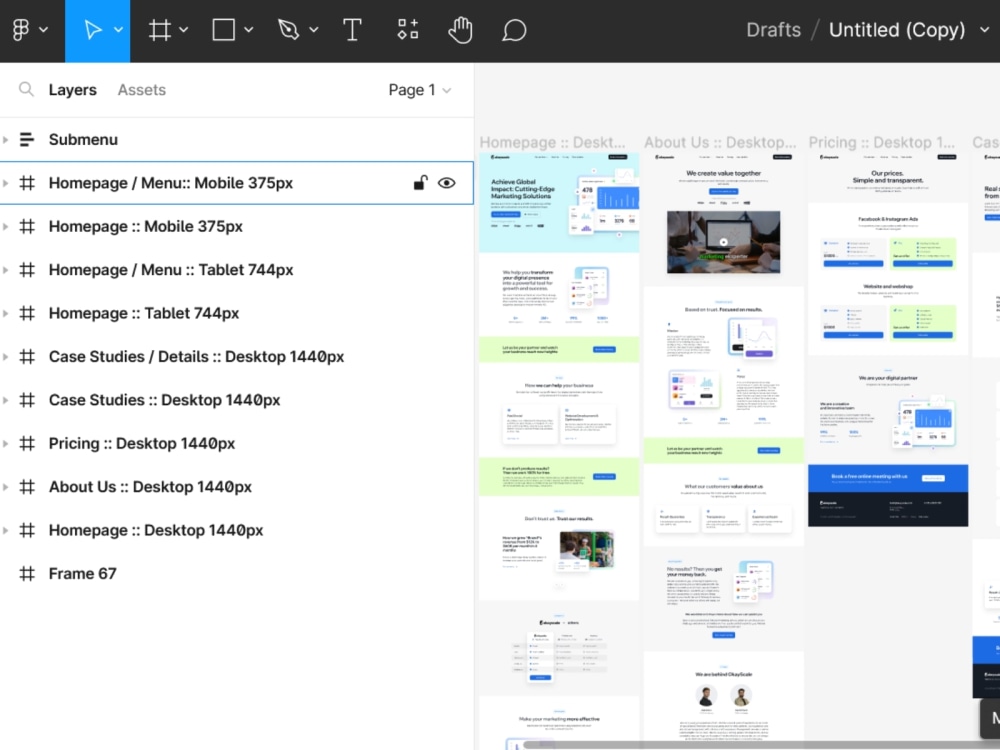Select the Frame tool
1000x750 pixels.
159,29
